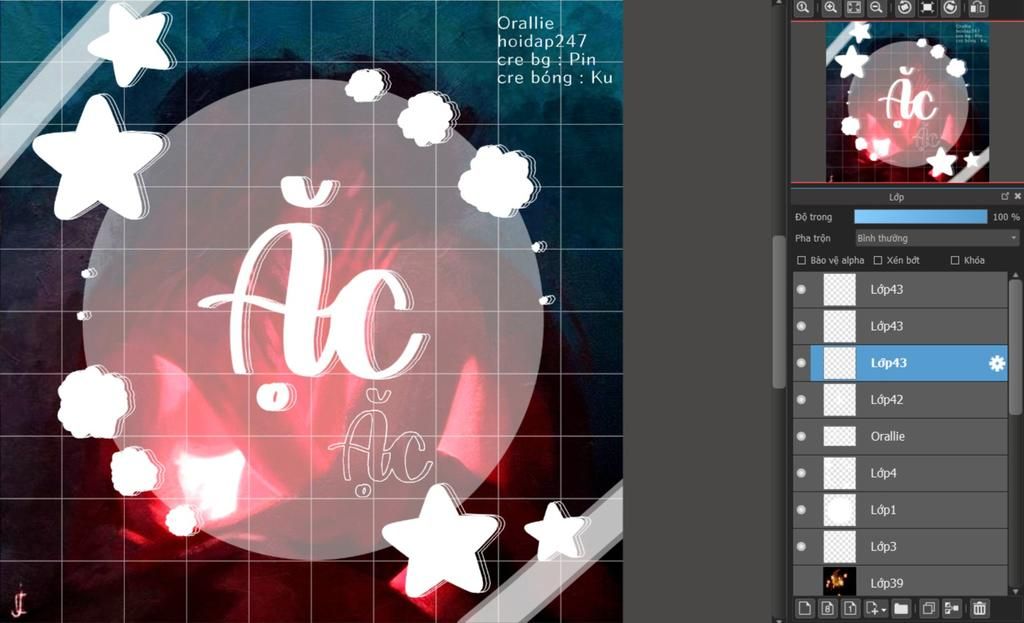Enable the Khóa lock checkbox
Image resolution: width=1024 pixels, height=623 pixels.
pyautogui.click(x=955, y=260)
